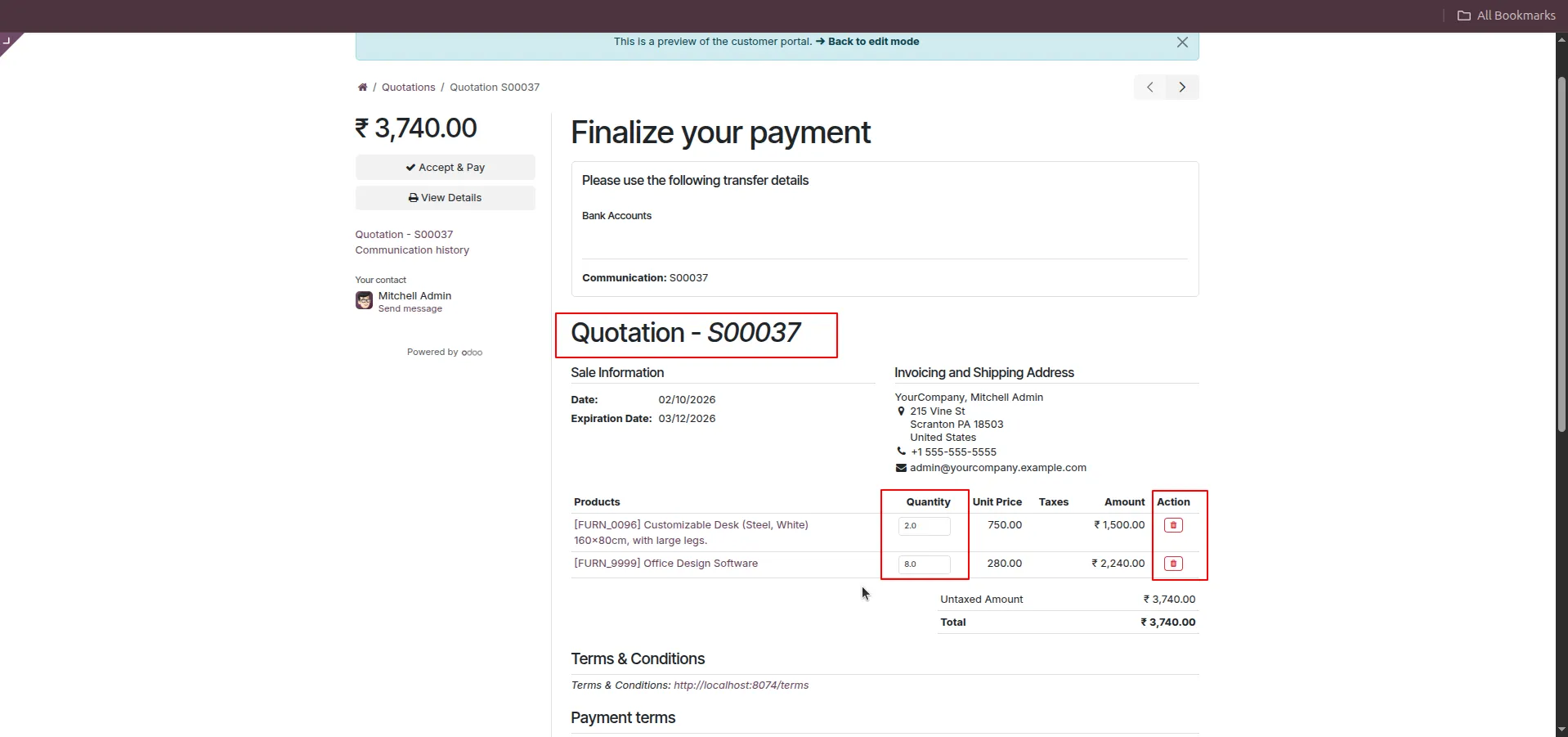Click the page vertical scrollbar
Image resolution: width=1568 pixels, height=737 pixels.
pyautogui.click(x=1561, y=254)
